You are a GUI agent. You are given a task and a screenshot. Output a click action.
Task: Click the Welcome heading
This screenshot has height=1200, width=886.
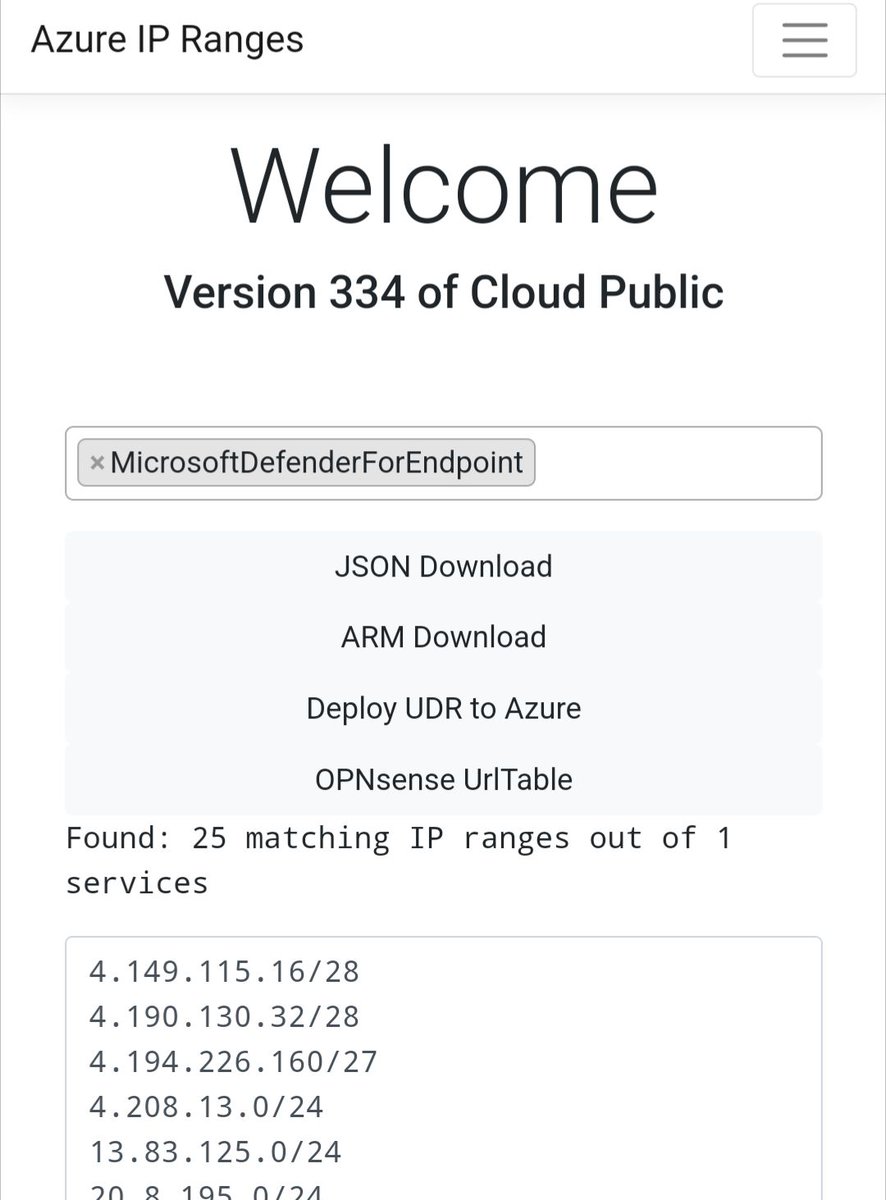coord(444,186)
